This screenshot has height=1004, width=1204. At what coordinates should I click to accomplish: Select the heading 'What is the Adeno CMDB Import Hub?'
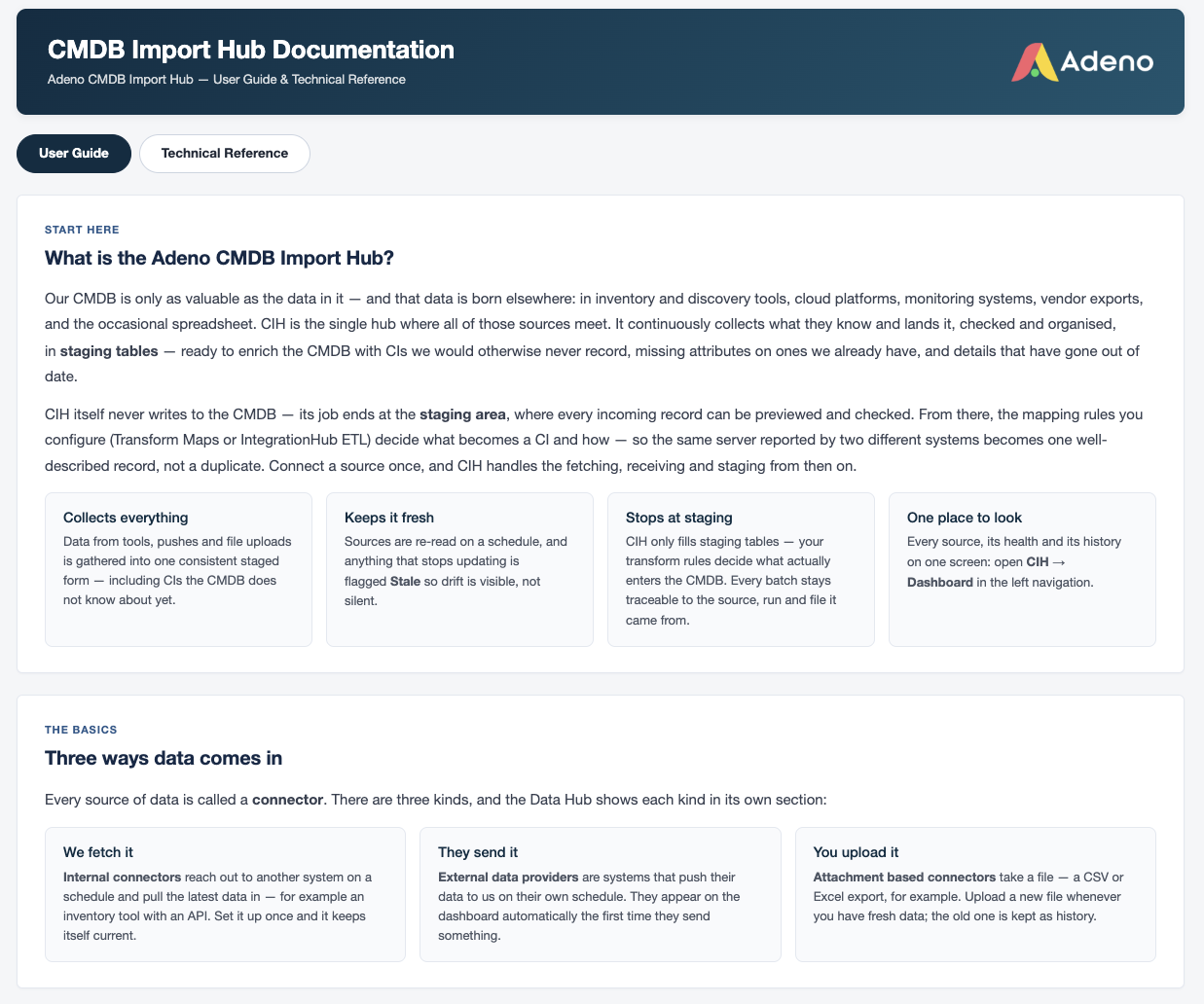219,258
